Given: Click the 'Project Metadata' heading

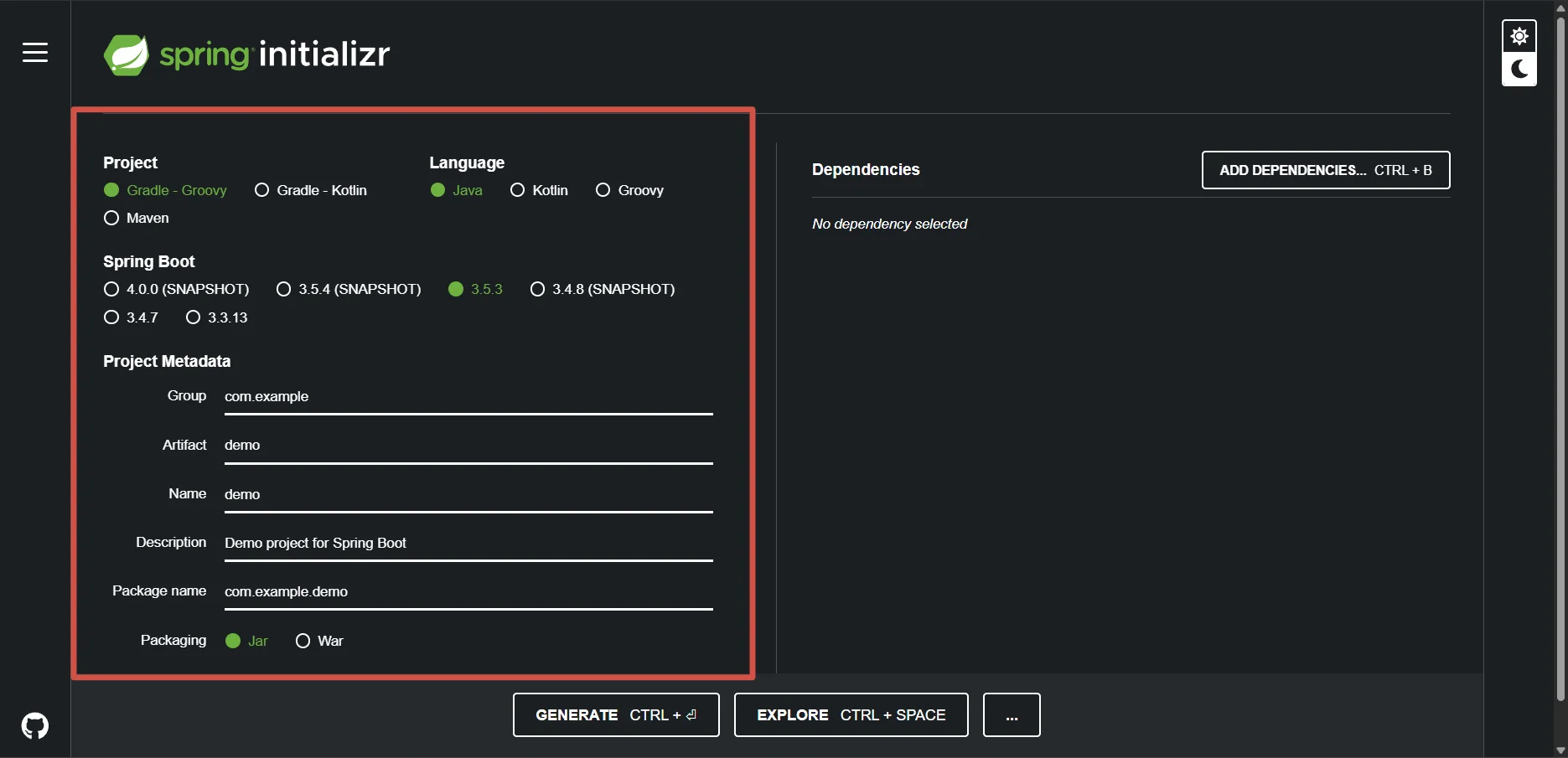Looking at the screenshot, I should (x=167, y=361).
